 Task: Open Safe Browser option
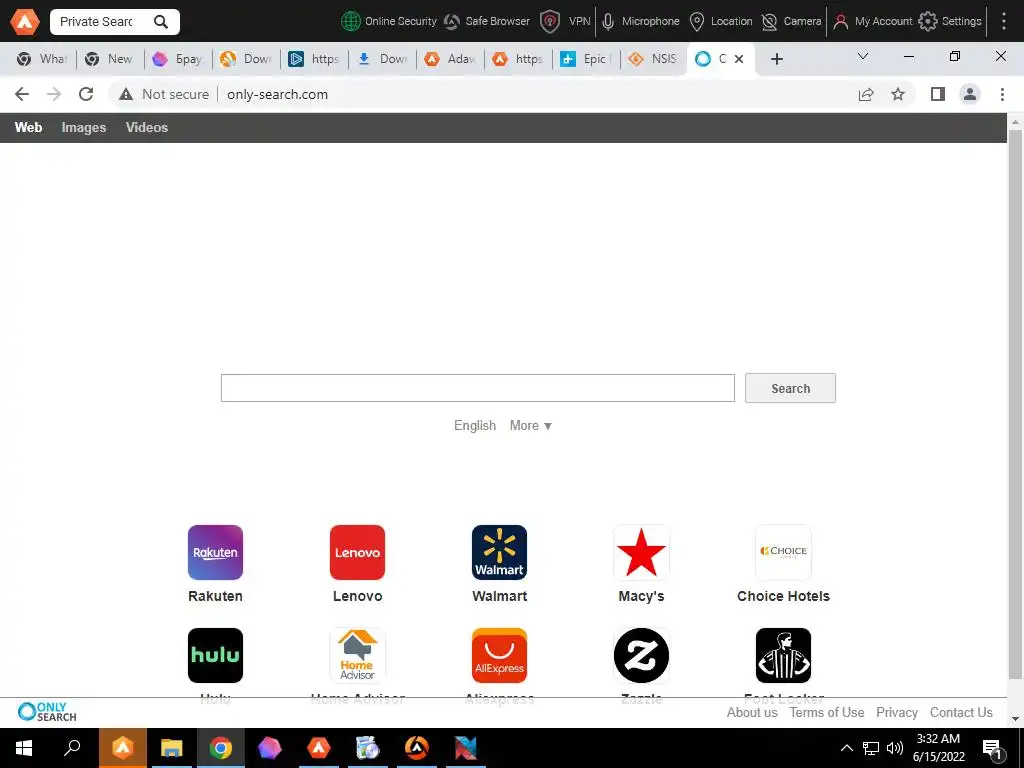coord(487,22)
